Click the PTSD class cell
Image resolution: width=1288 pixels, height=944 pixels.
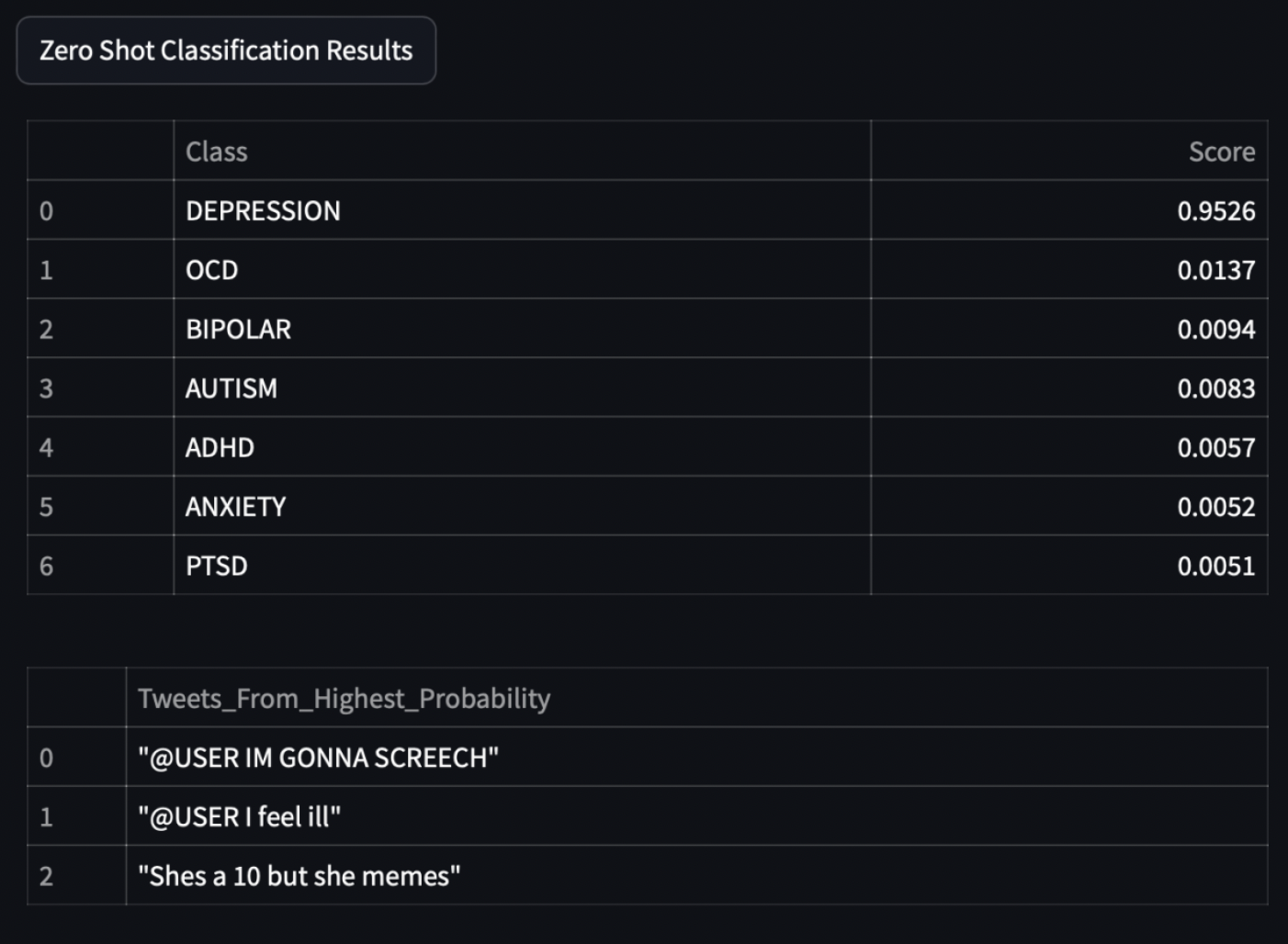pyautogui.click(x=217, y=566)
